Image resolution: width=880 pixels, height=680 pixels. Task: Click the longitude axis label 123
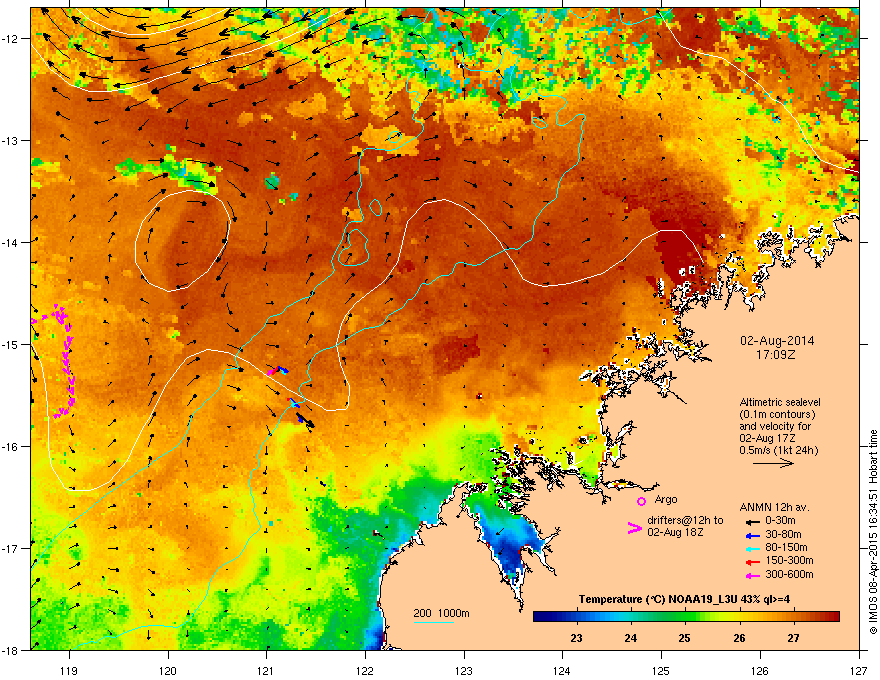tap(464, 670)
